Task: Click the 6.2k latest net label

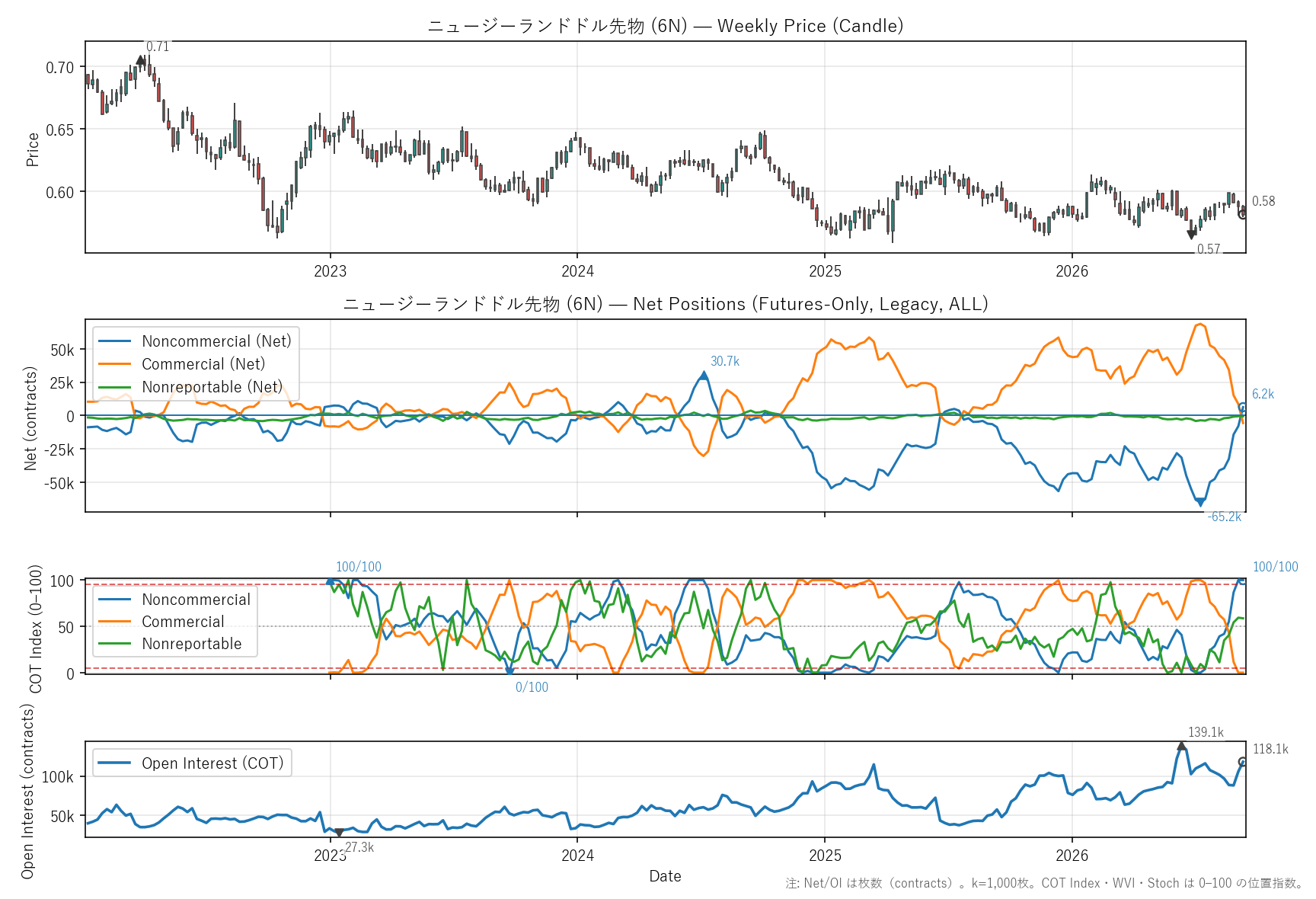Action: pyautogui.click(x=1263, y=394)
